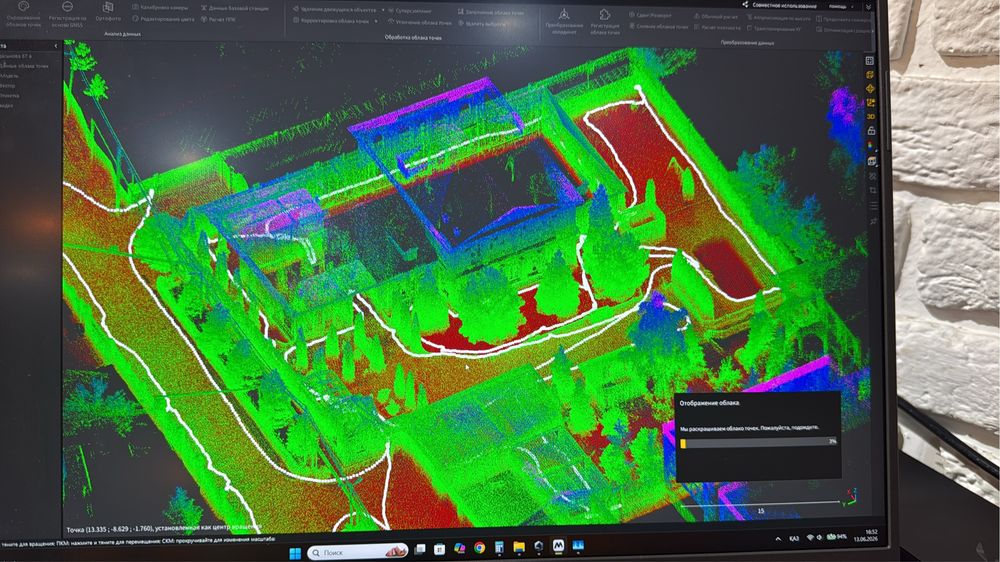This screenshot has width=1000, height=562.
Task: Expand the Корректировка облака точек dropdown arrow
Action: (376, 22)
